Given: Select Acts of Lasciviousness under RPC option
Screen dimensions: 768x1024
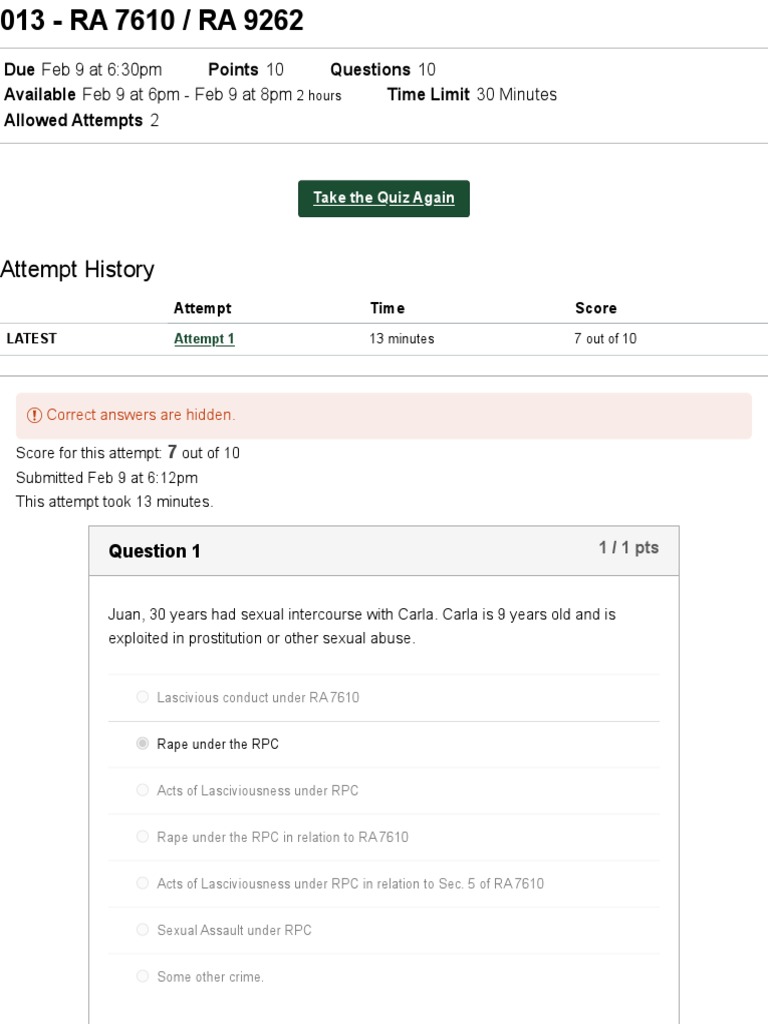Looking at the screenshot, I should 143,790.
